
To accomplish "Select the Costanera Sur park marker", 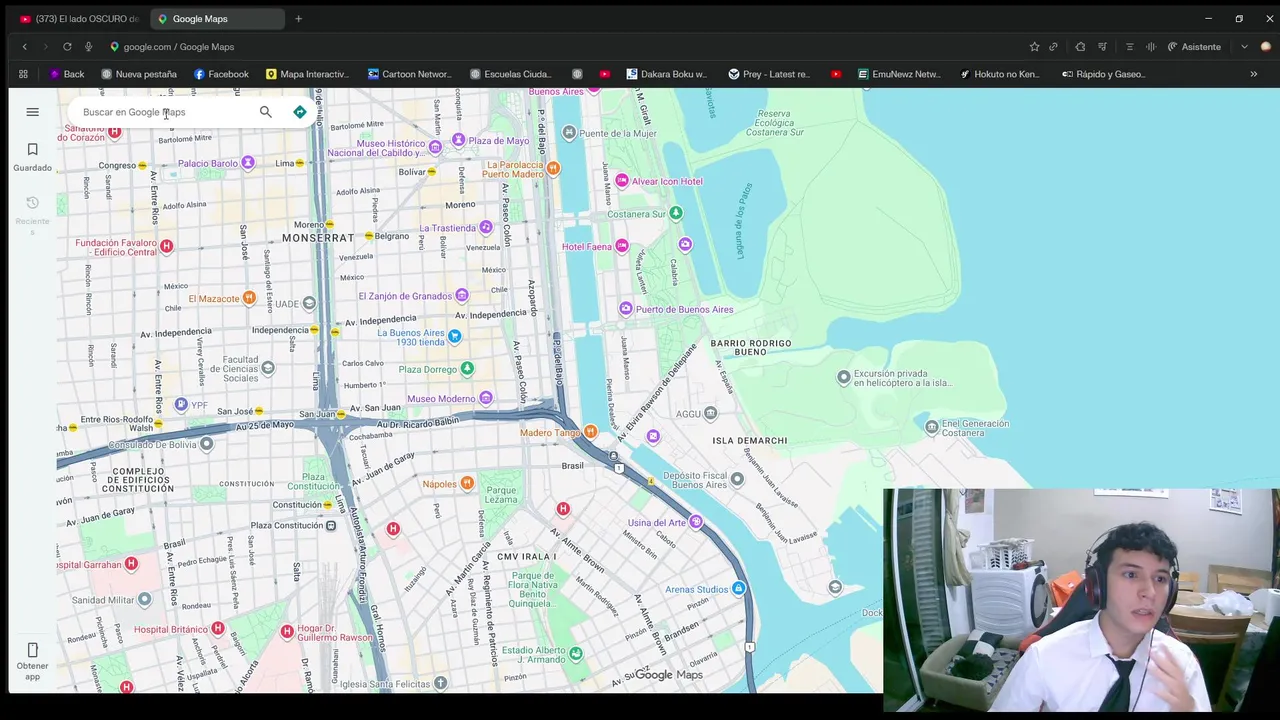I will click(675, 213).
